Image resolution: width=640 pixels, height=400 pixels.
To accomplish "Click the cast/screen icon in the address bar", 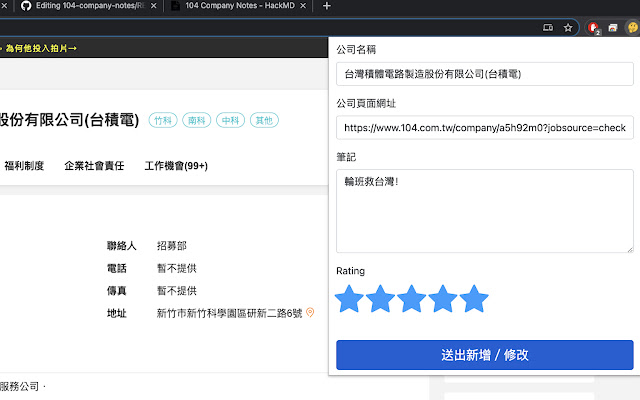I will pyautogui.click(x=548, y=27).
